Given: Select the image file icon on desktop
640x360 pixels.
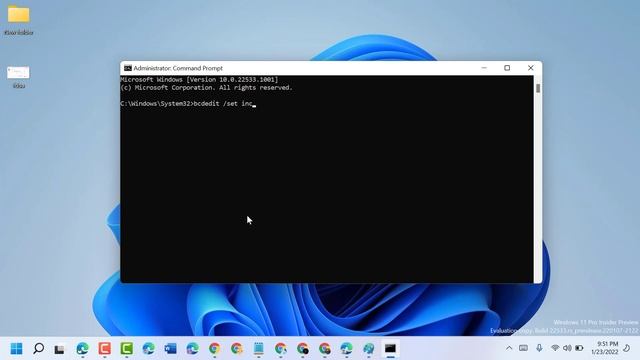Looking at the screenshot, I should coord(18,73).
